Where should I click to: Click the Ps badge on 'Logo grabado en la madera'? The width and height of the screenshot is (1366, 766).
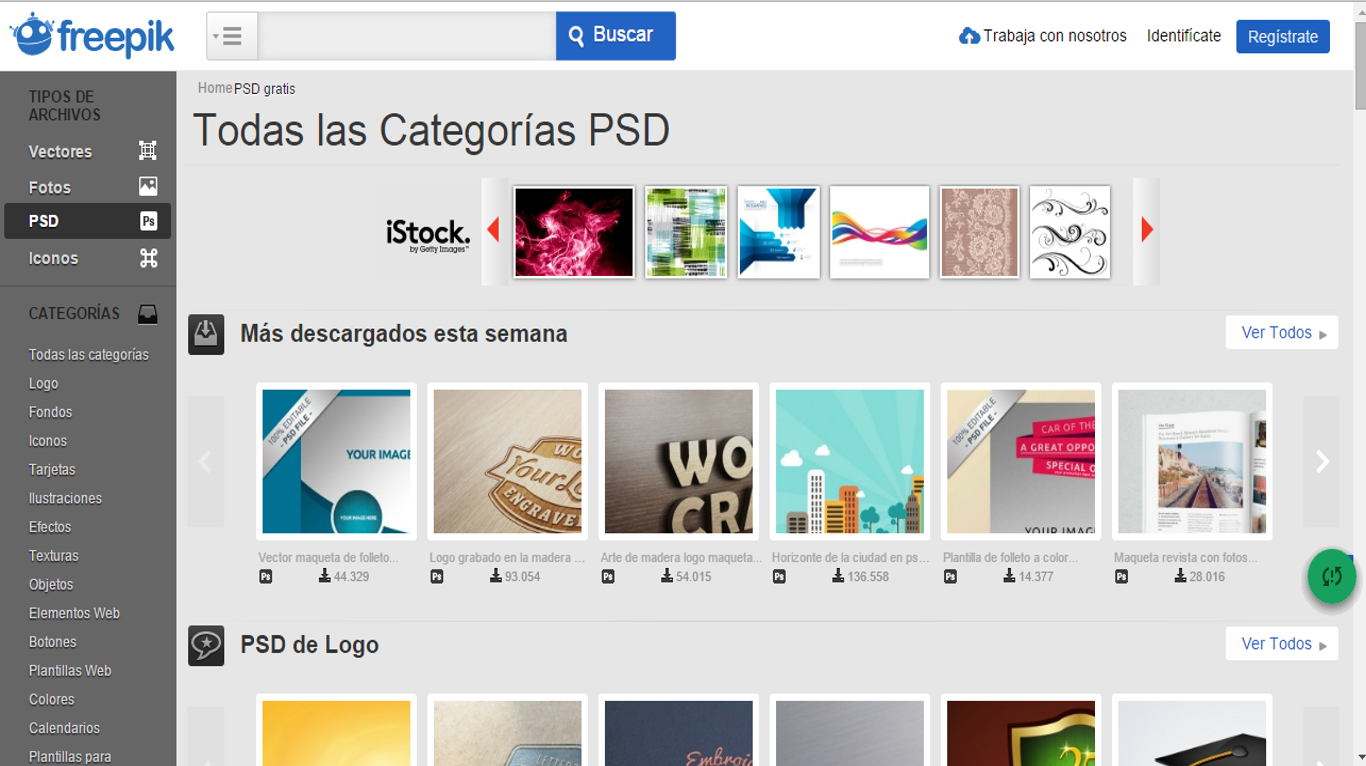(436, 576)
